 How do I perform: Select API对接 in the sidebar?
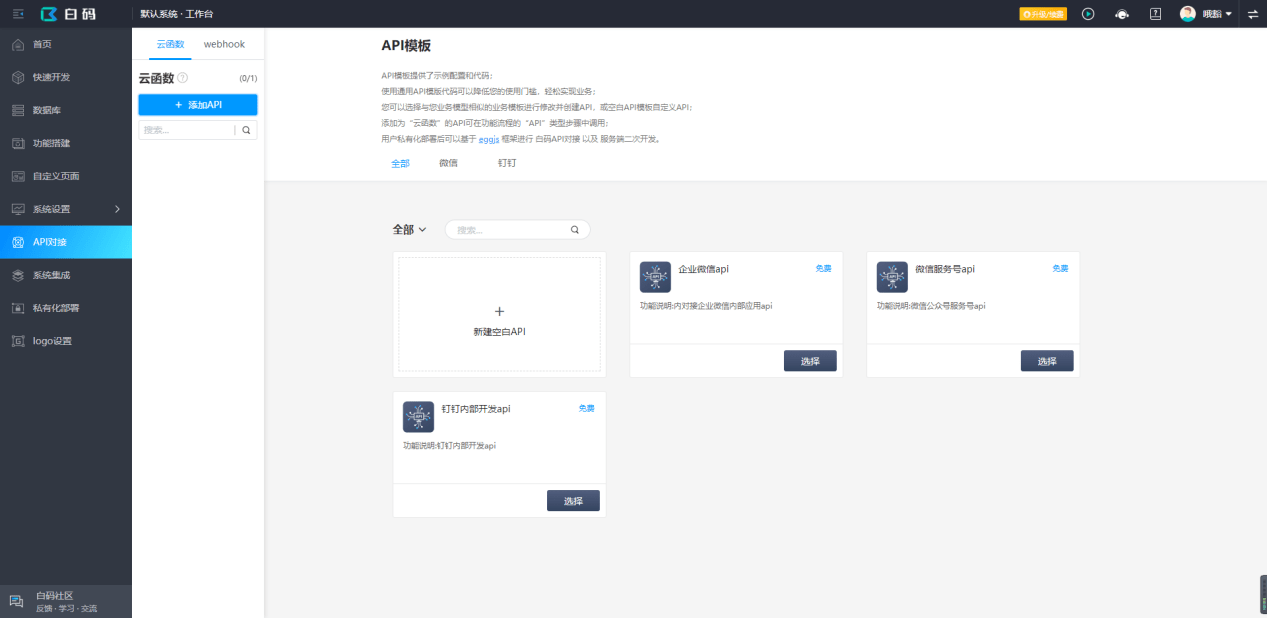click(66, 242)
